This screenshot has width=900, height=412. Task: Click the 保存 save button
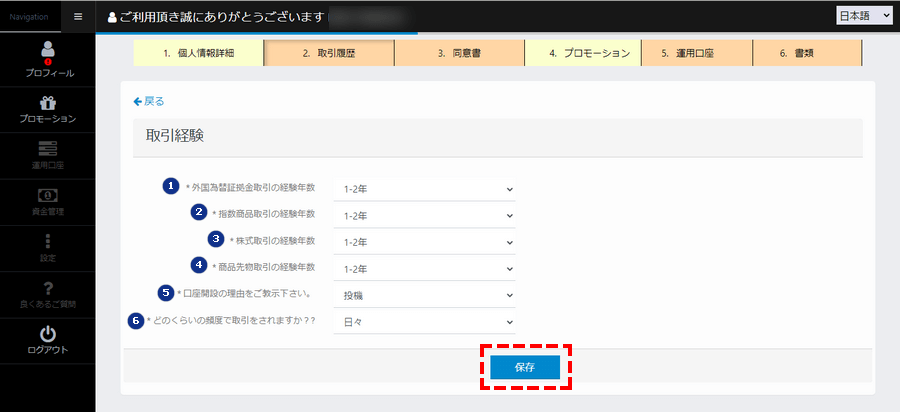525,368
